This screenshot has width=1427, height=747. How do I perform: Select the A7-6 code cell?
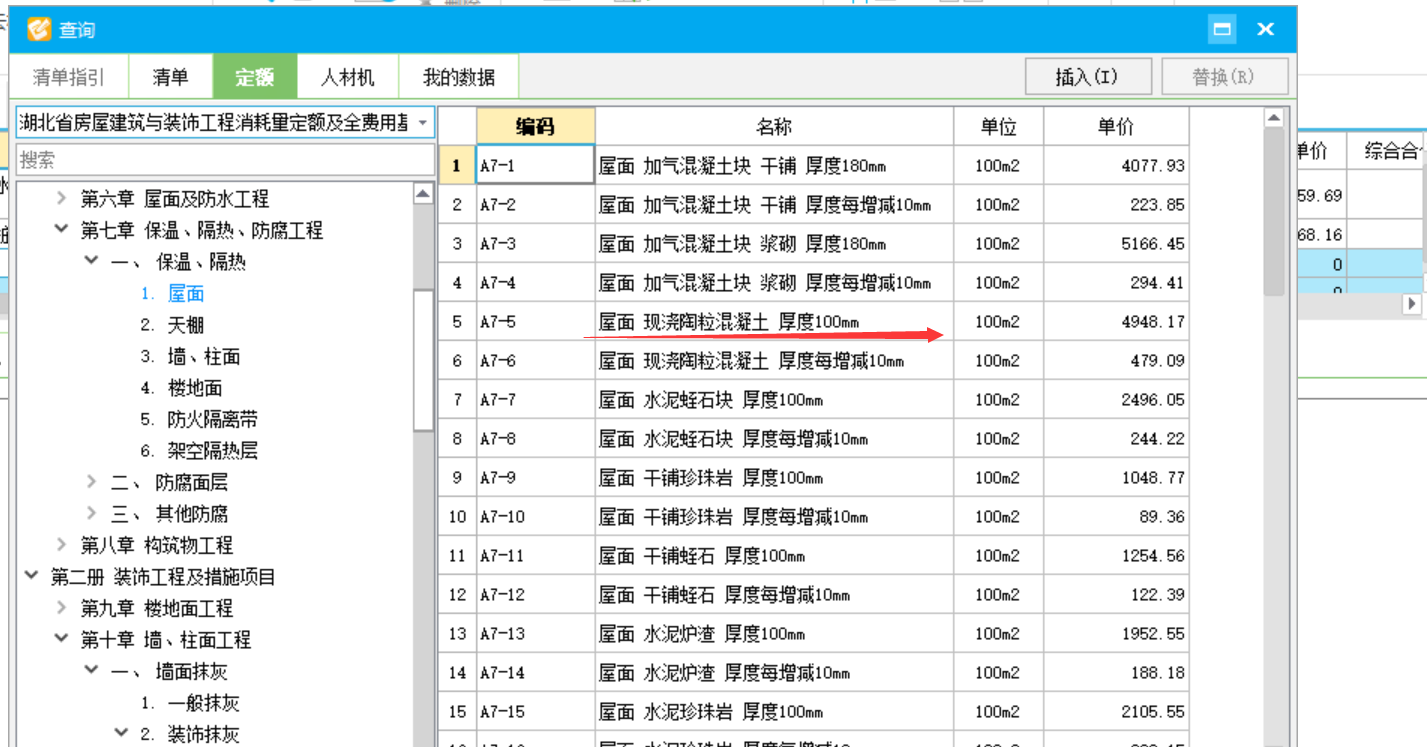pos(535,361)
